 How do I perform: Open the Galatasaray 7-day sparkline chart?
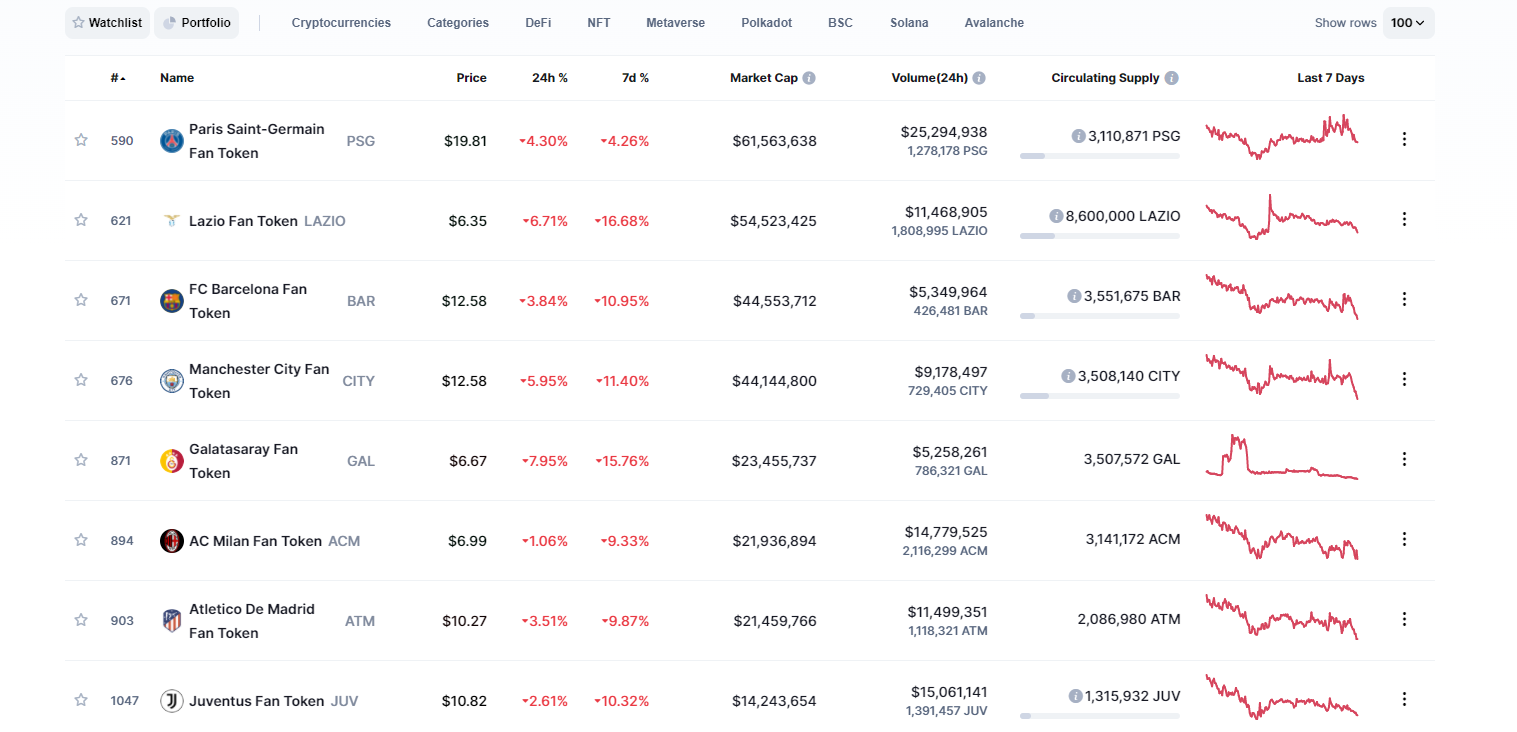[x=1282, y=457]
